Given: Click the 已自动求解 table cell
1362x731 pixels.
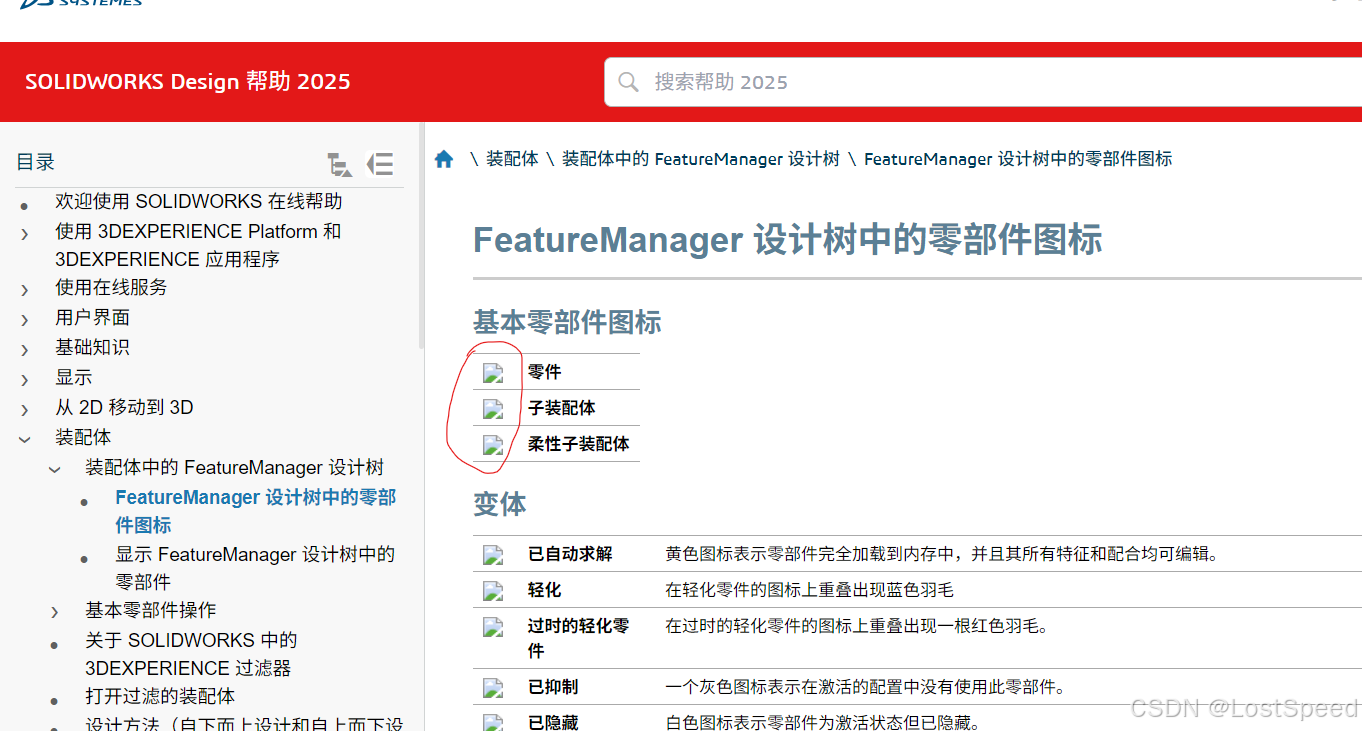Looking at the screenshot, I should click(570, 554).
